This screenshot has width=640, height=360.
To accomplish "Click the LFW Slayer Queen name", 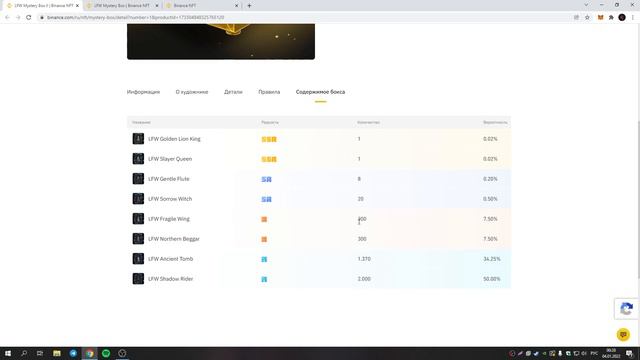I will tap(170, 159).
